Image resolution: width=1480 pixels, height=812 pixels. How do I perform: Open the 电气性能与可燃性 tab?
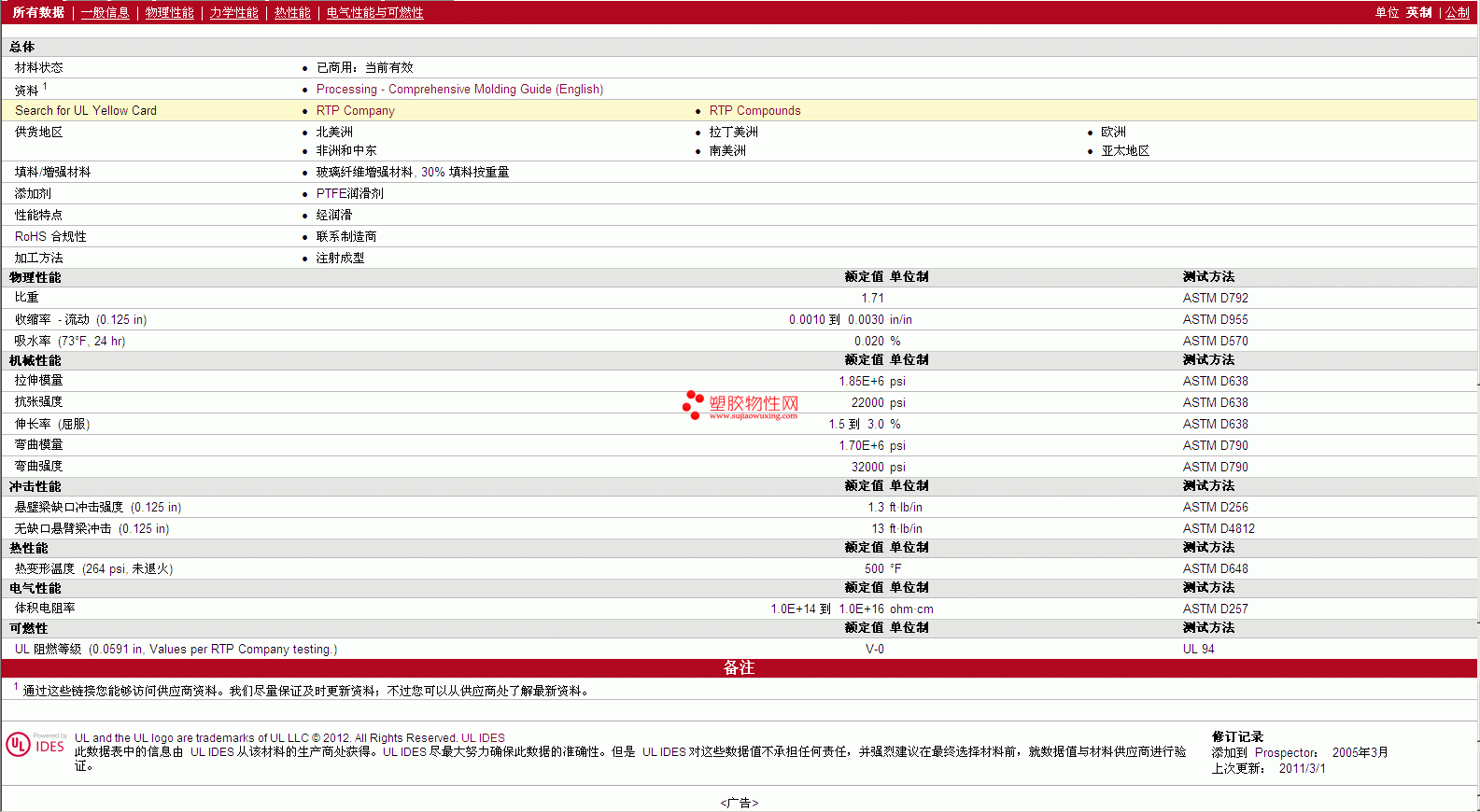[374, 12]
